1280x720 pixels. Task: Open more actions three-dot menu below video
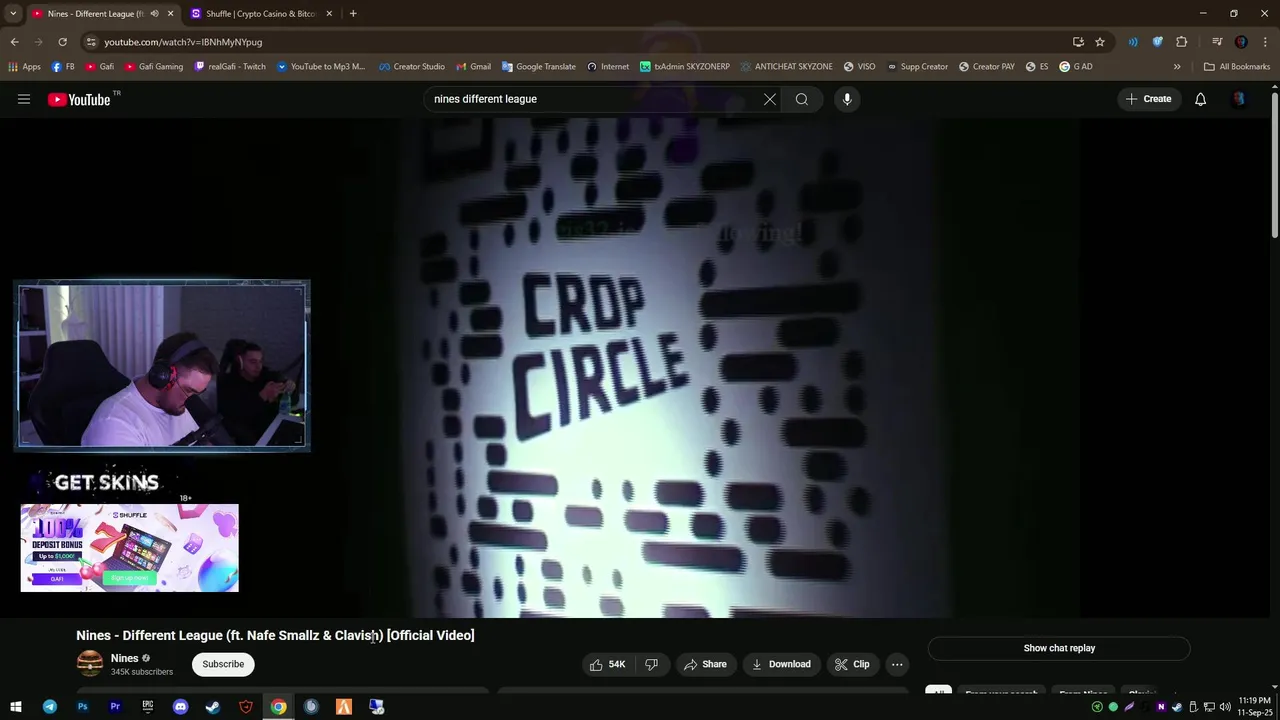click(x=897, y=664)
